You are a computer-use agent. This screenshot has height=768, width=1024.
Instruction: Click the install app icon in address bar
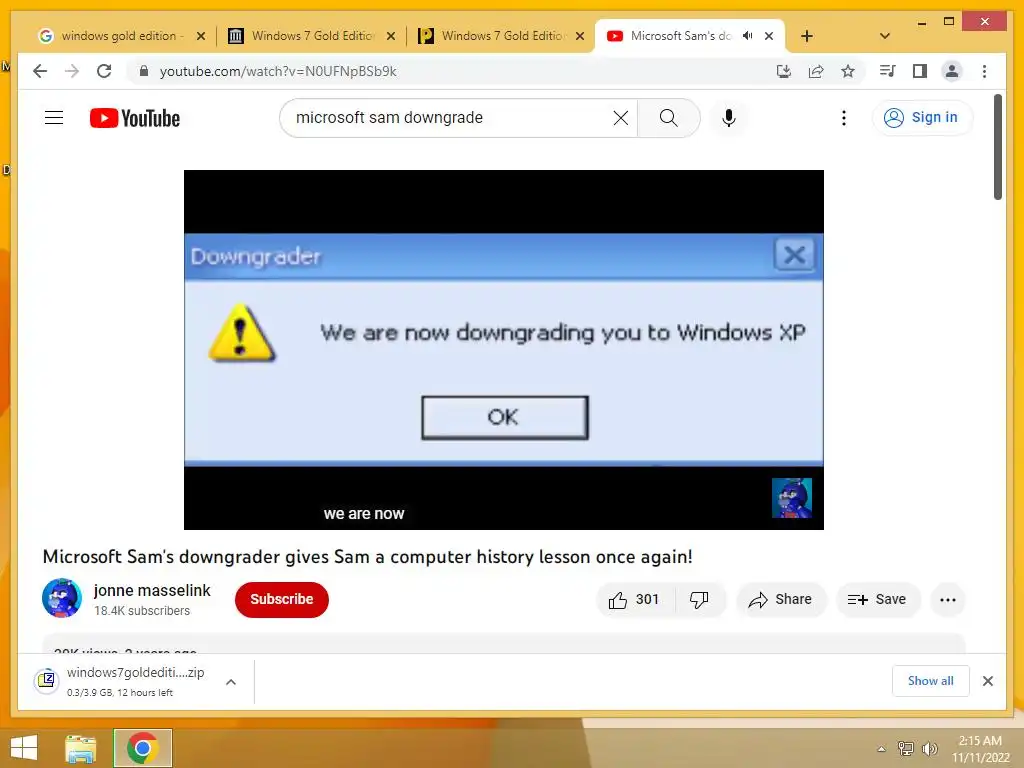point(784,71)
